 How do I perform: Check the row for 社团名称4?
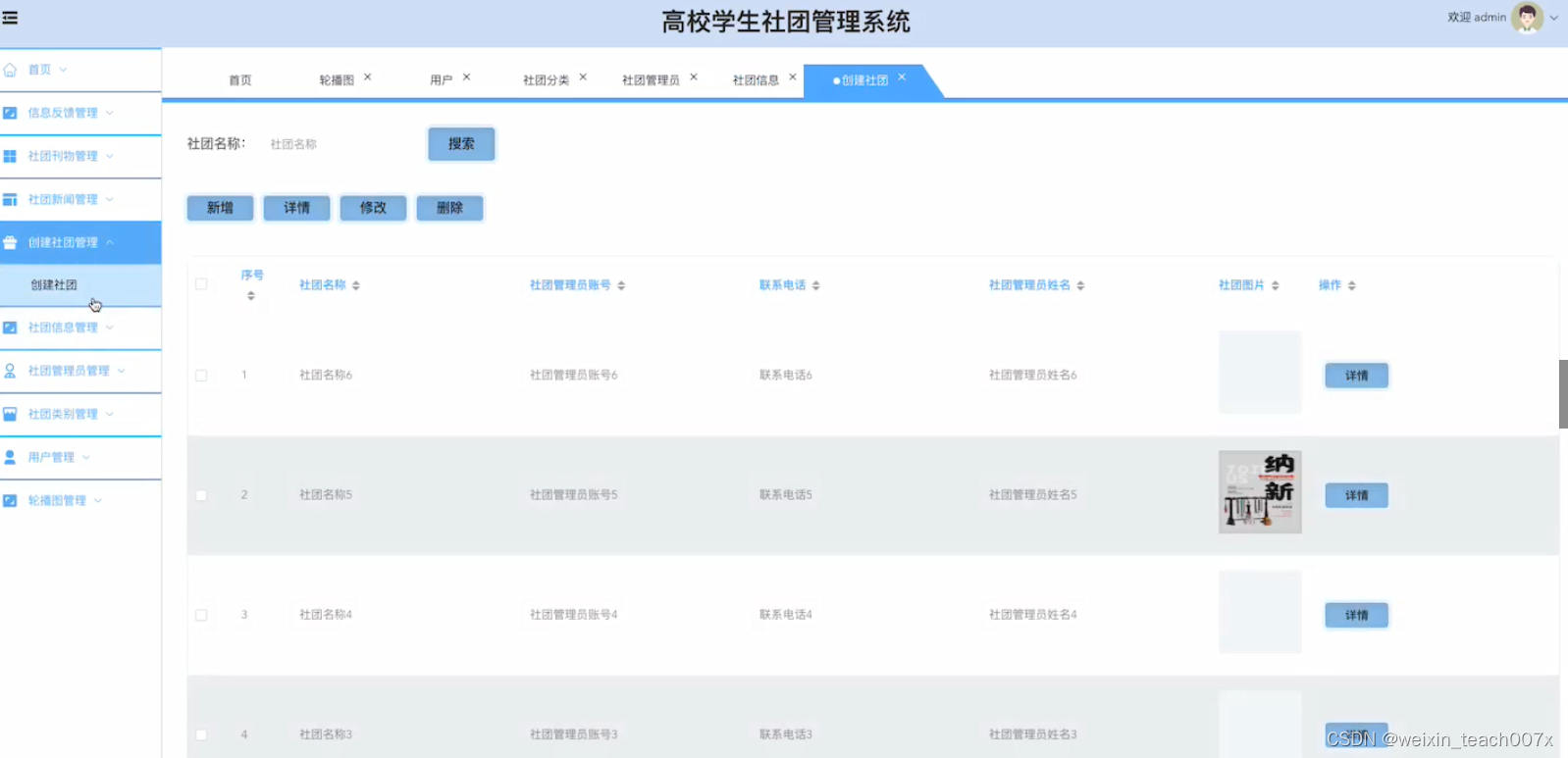pyautogui.click(x=201, y=615)
